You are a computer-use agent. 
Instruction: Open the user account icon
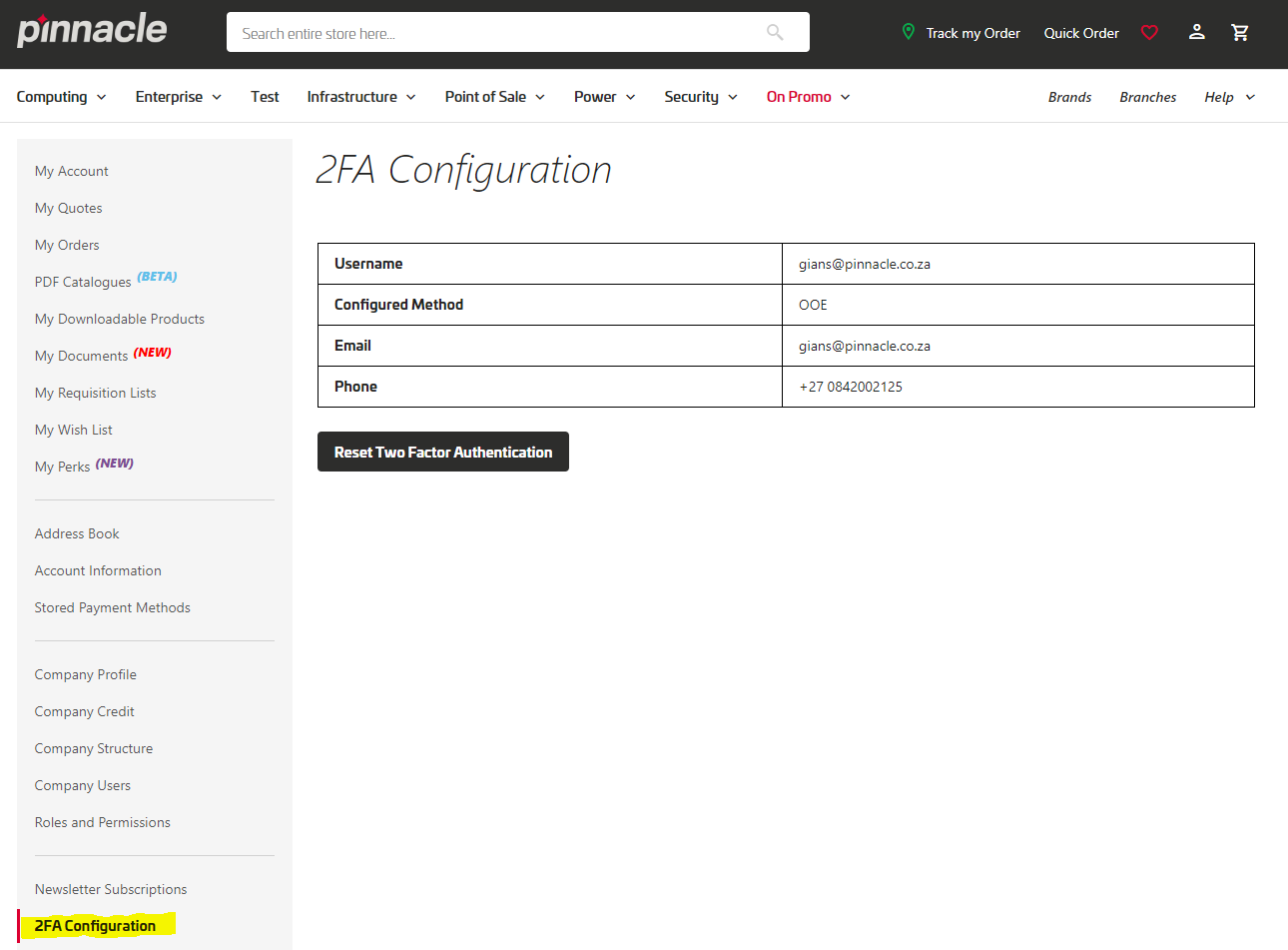pyautogui.click(x=1196, y=33)
